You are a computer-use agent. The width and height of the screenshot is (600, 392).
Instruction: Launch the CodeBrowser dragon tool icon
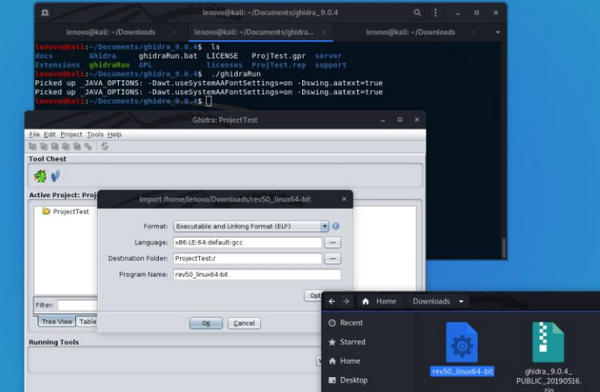click(x=40, y=176)
